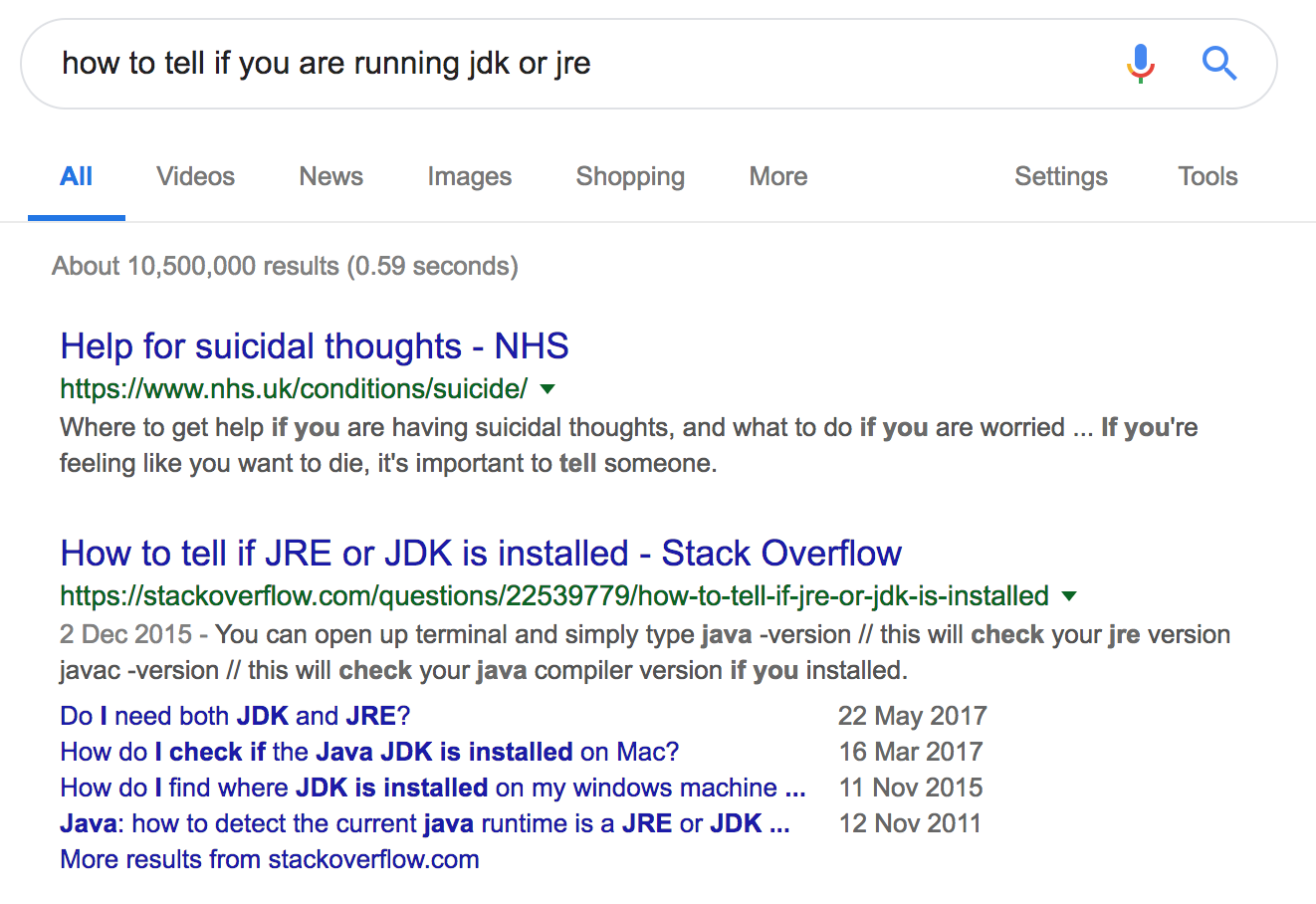Open the find JDK on windows machine link

tap(432, 788)
